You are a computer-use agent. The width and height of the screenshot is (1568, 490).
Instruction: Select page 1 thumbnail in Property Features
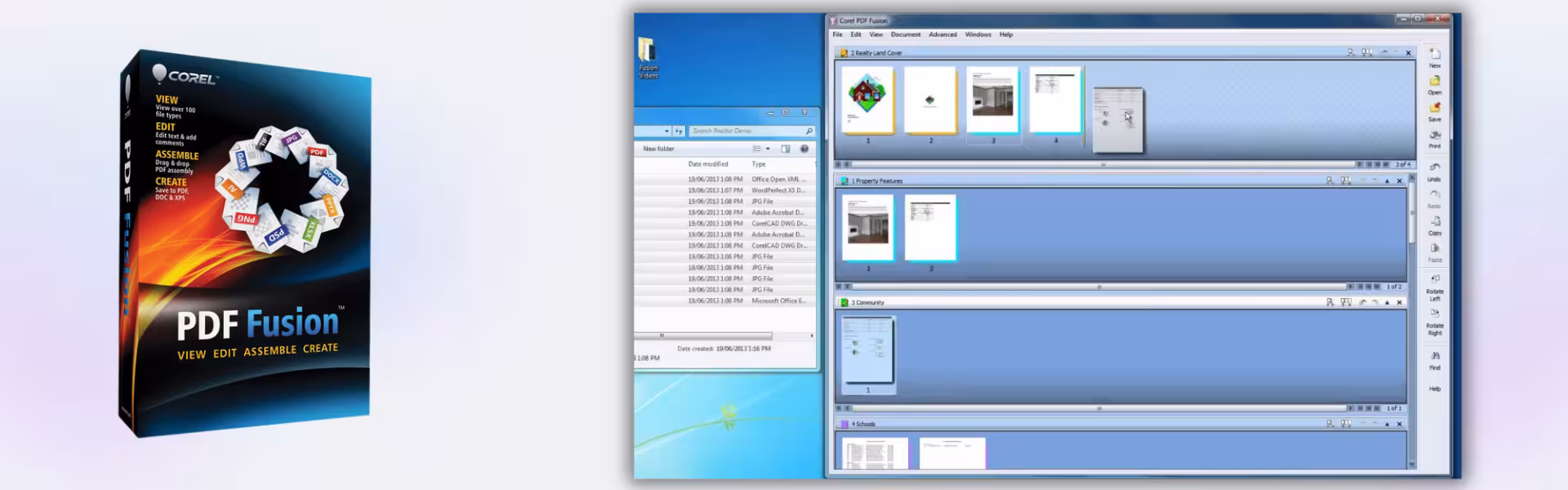click(x=867, y=227)
